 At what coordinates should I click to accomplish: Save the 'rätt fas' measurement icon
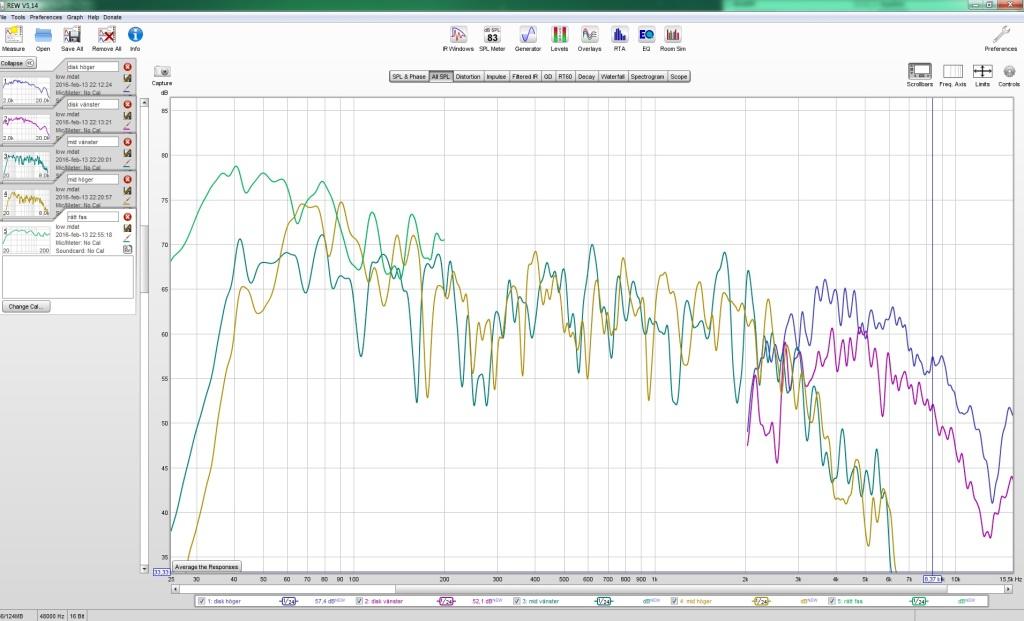pyautogui.click(x=127, y=229)
